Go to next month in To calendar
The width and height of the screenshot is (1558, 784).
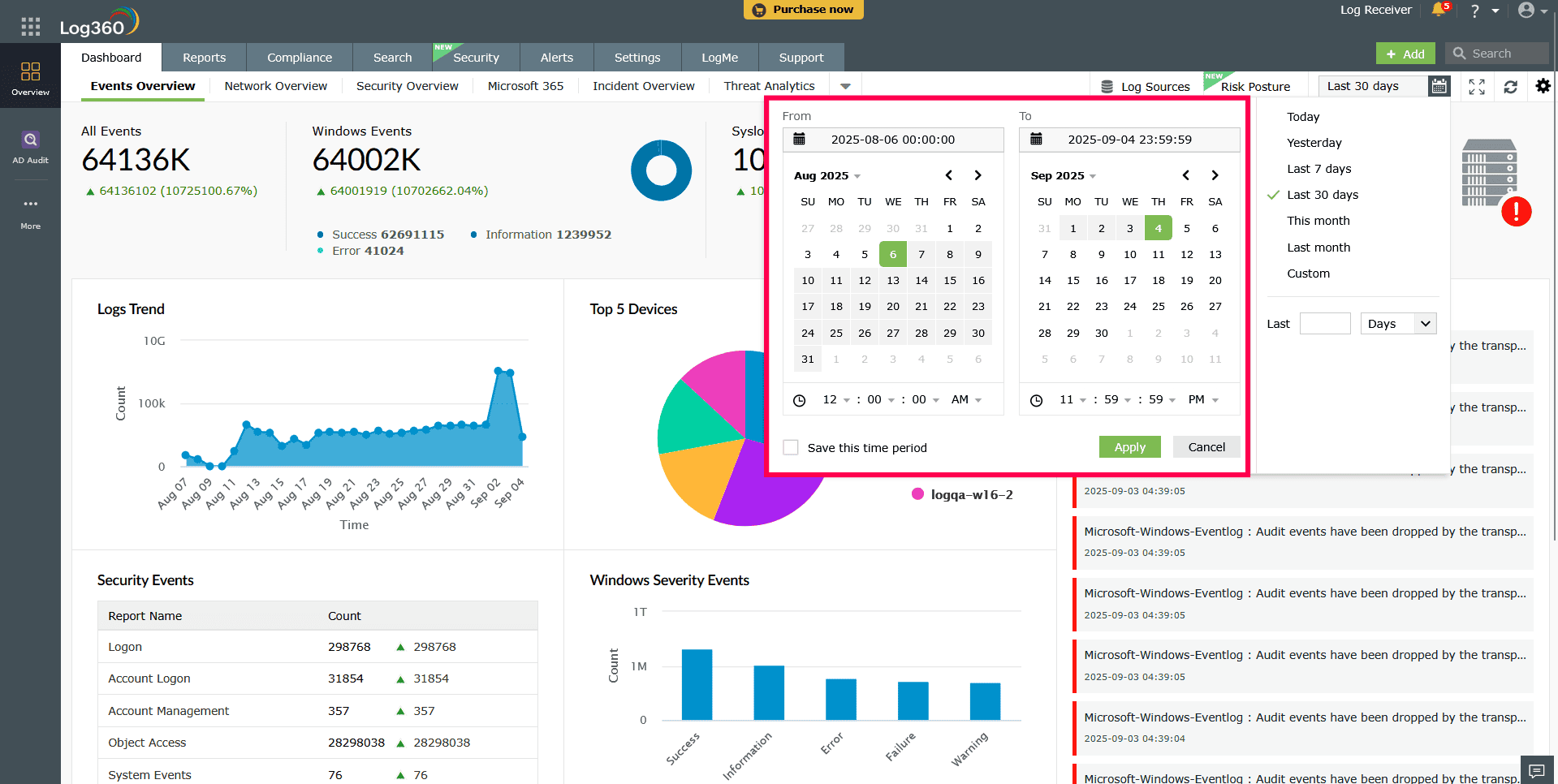click(x=1215, y=175)
